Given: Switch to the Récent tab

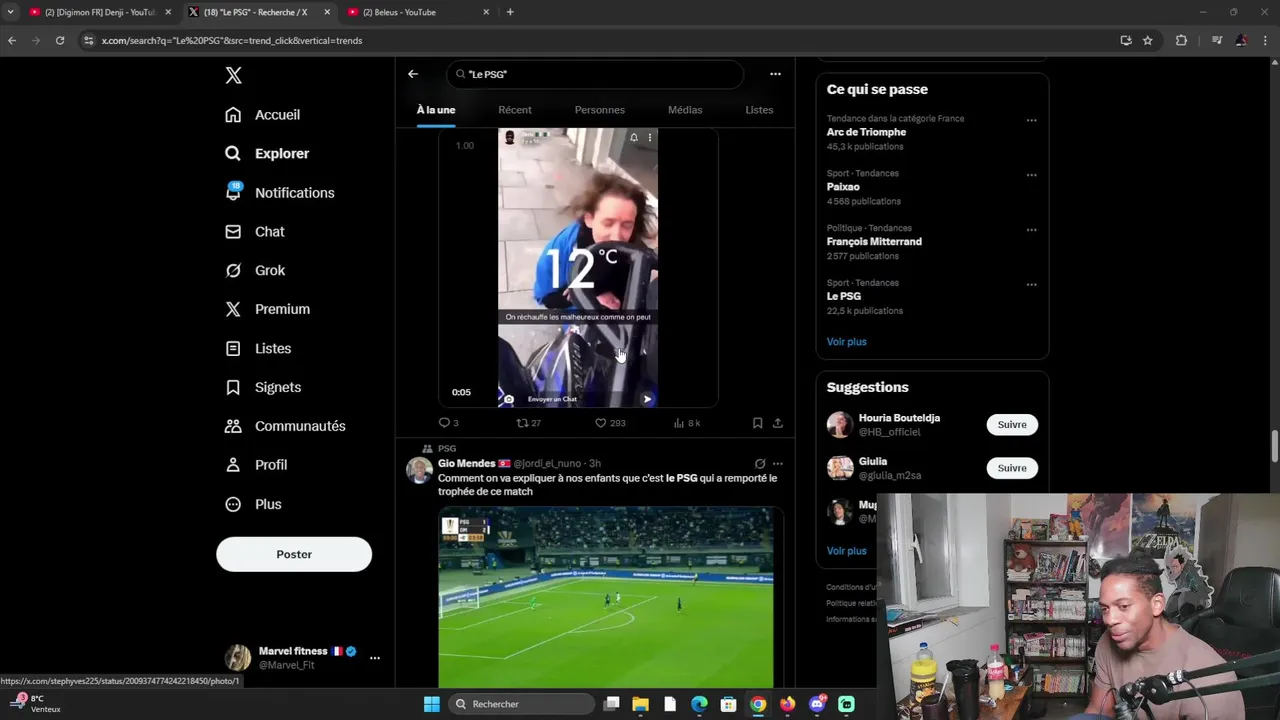Looking at the screenshot, I should (515, 110).
